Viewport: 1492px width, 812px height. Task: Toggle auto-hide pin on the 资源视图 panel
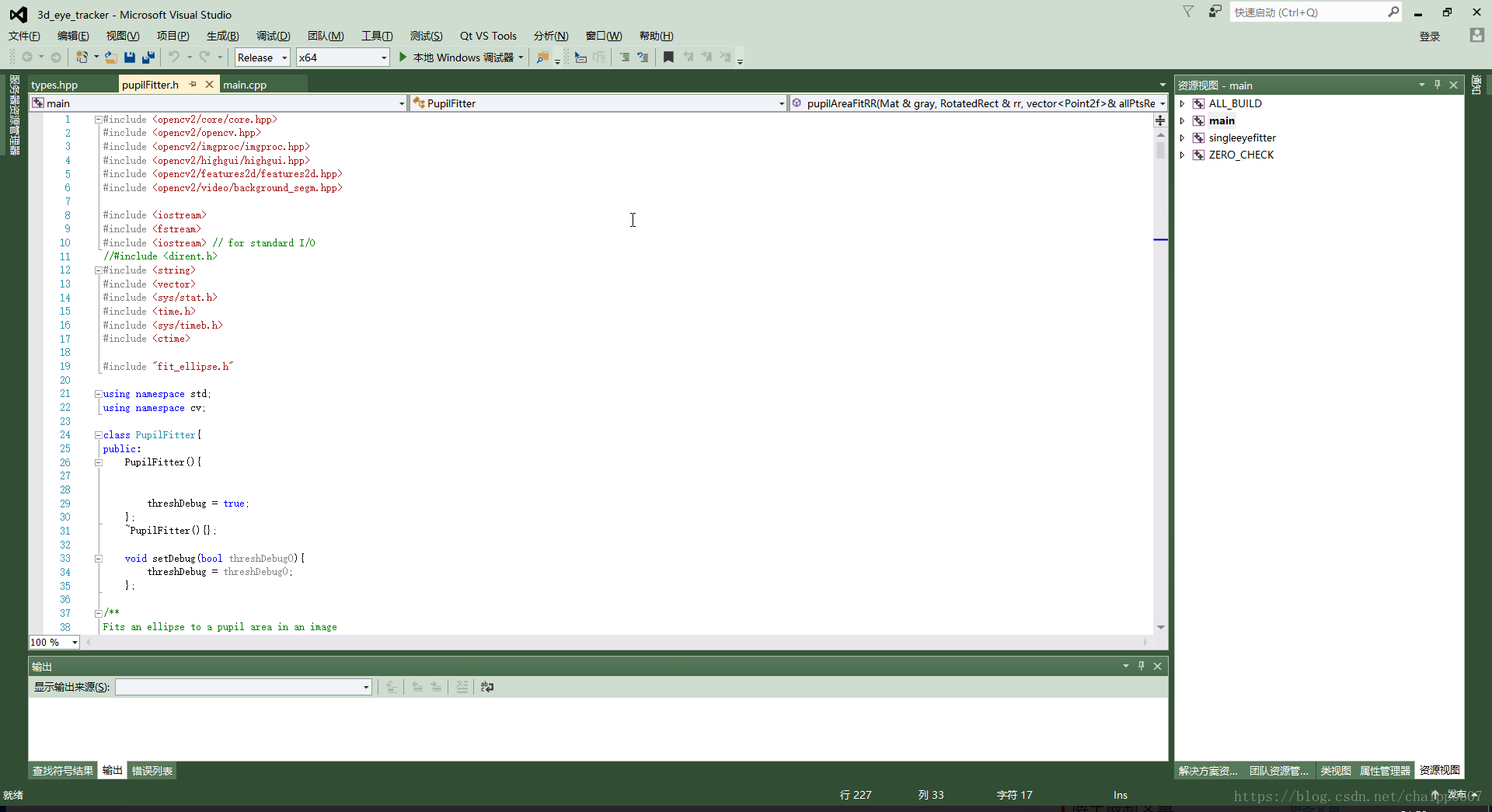(1438, 85)
